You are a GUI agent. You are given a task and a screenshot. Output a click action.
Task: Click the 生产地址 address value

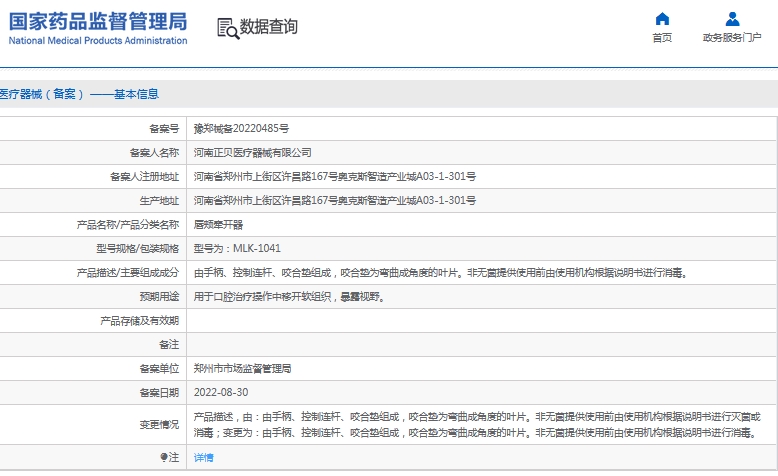coord(335,201)
